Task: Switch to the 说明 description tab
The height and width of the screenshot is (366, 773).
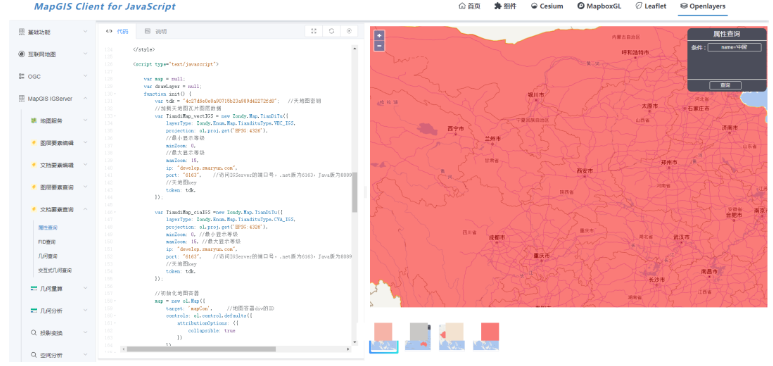Action: click(156, 31)
